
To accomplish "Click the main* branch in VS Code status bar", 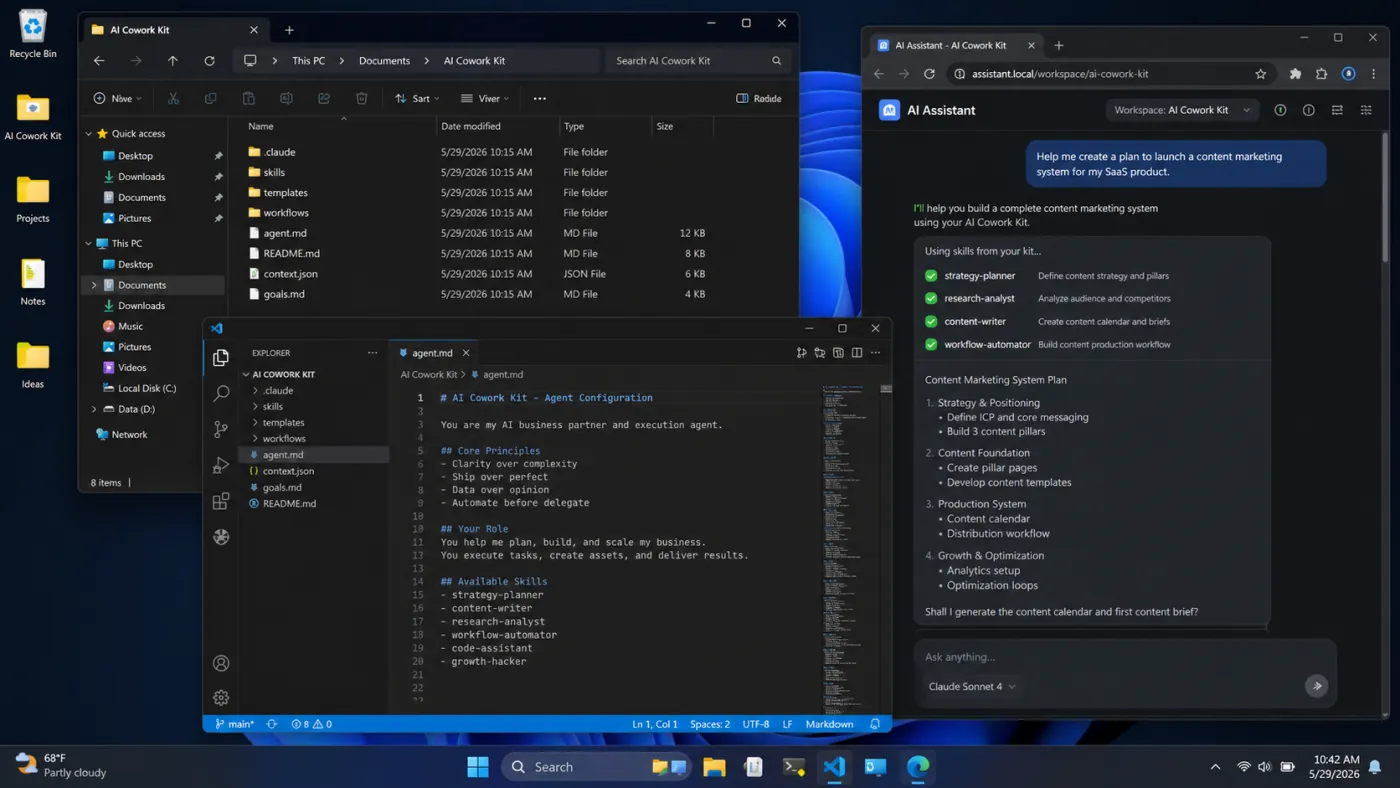I will (235, 724).
